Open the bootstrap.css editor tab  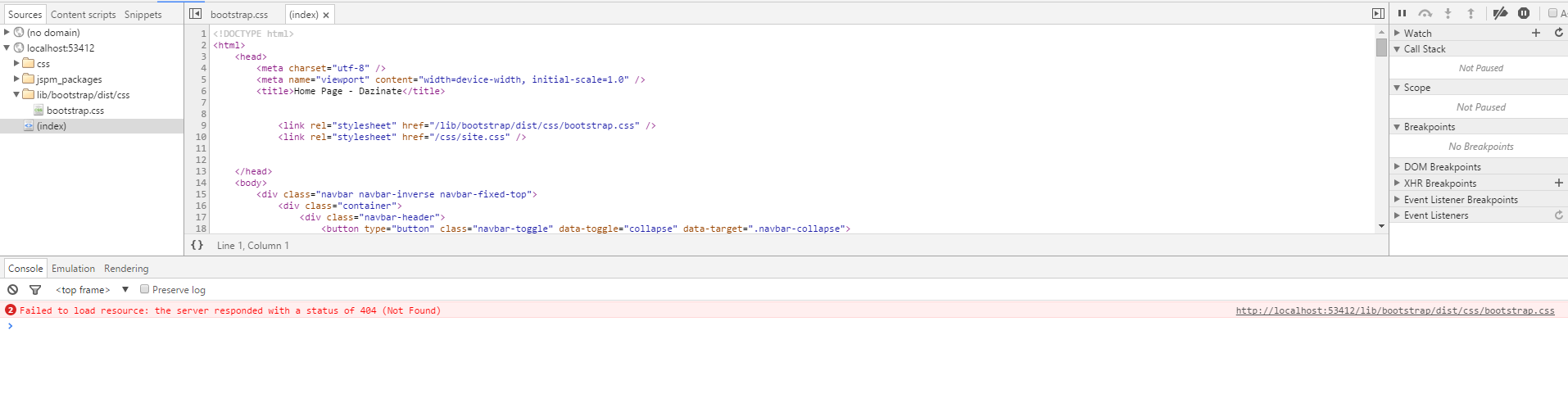[x=239, y=14]
